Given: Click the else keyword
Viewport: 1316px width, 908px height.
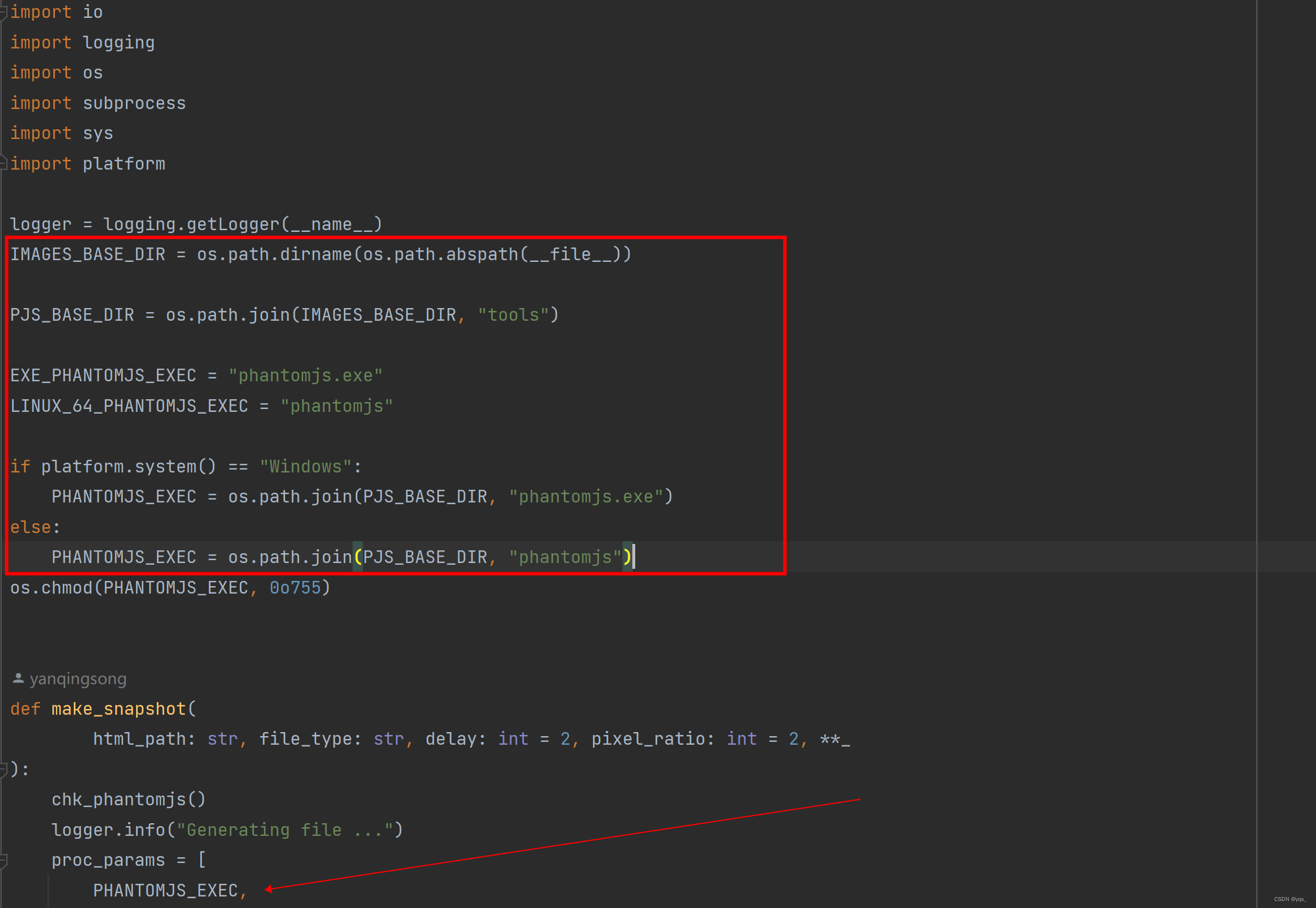Looking at the screenshot, I should [x=31, y=527].
